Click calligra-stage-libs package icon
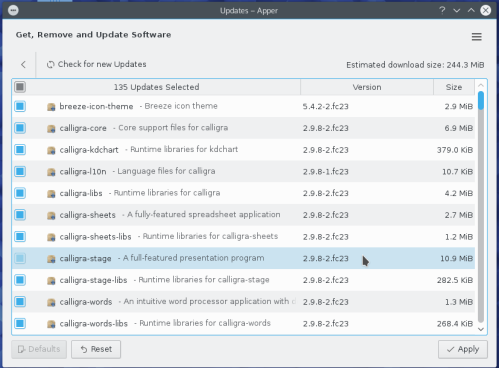The height and width of the screenshot is (368, 499). [51, 280]
